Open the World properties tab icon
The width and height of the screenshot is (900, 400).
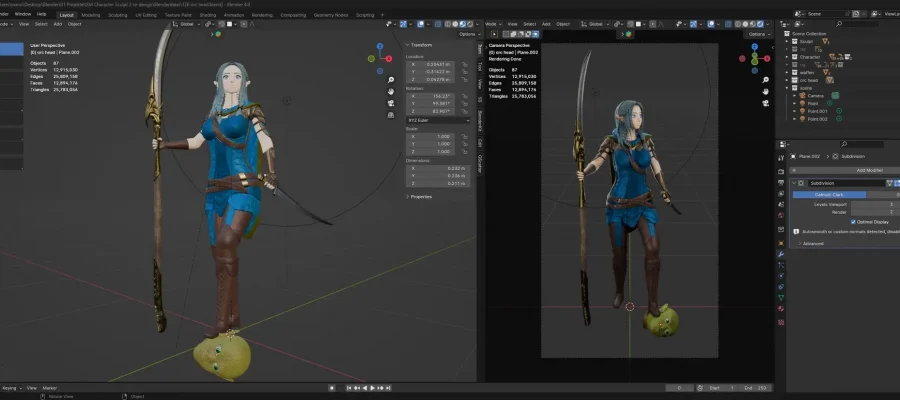(x=781, y=216)
